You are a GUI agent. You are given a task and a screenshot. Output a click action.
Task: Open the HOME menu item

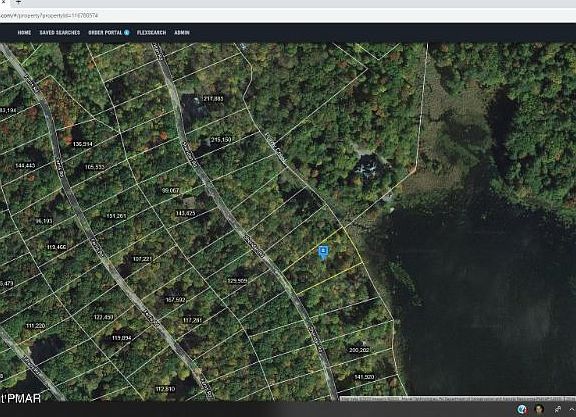(24, 32)
